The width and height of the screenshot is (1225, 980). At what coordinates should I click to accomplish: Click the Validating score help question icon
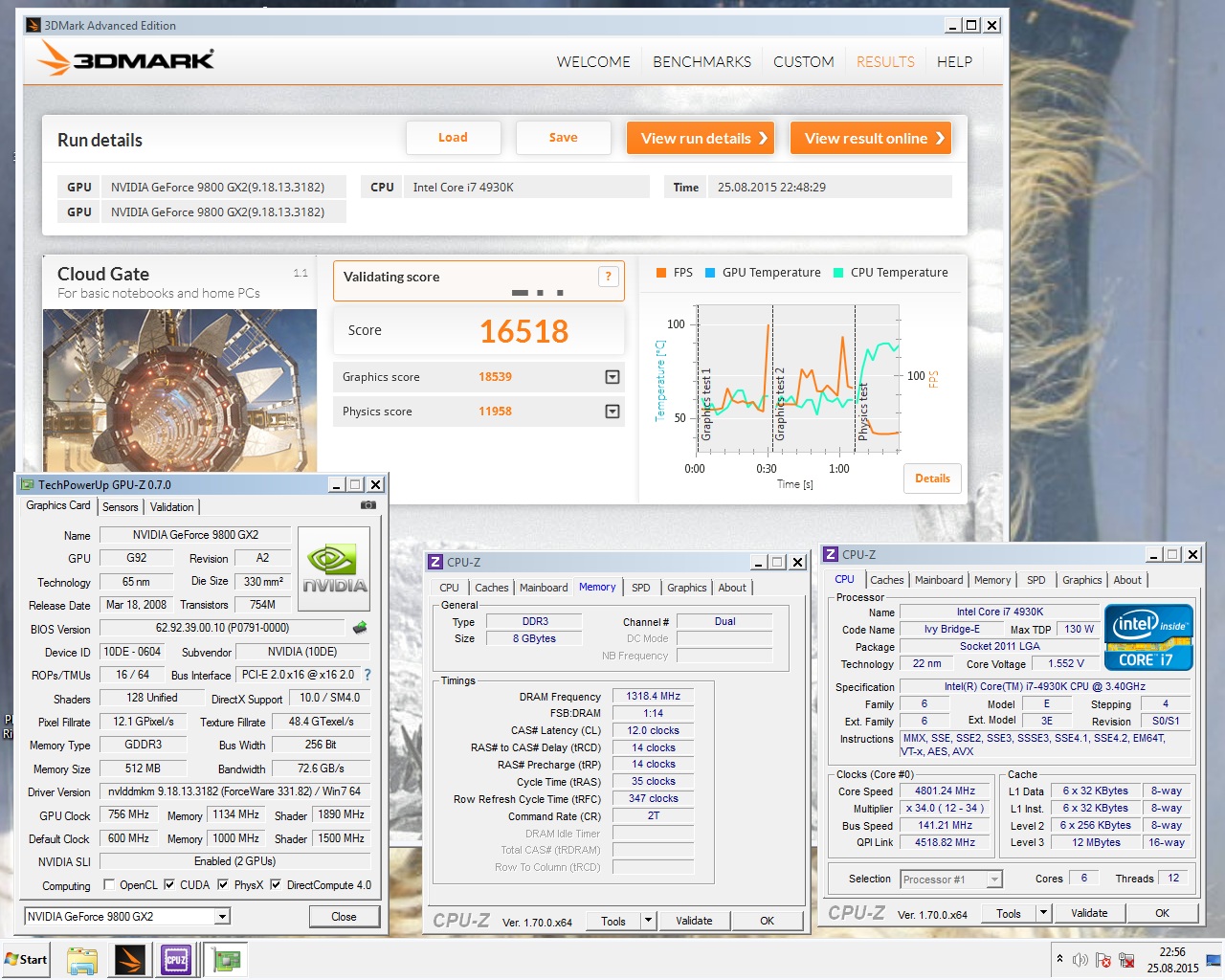[608, 277]
